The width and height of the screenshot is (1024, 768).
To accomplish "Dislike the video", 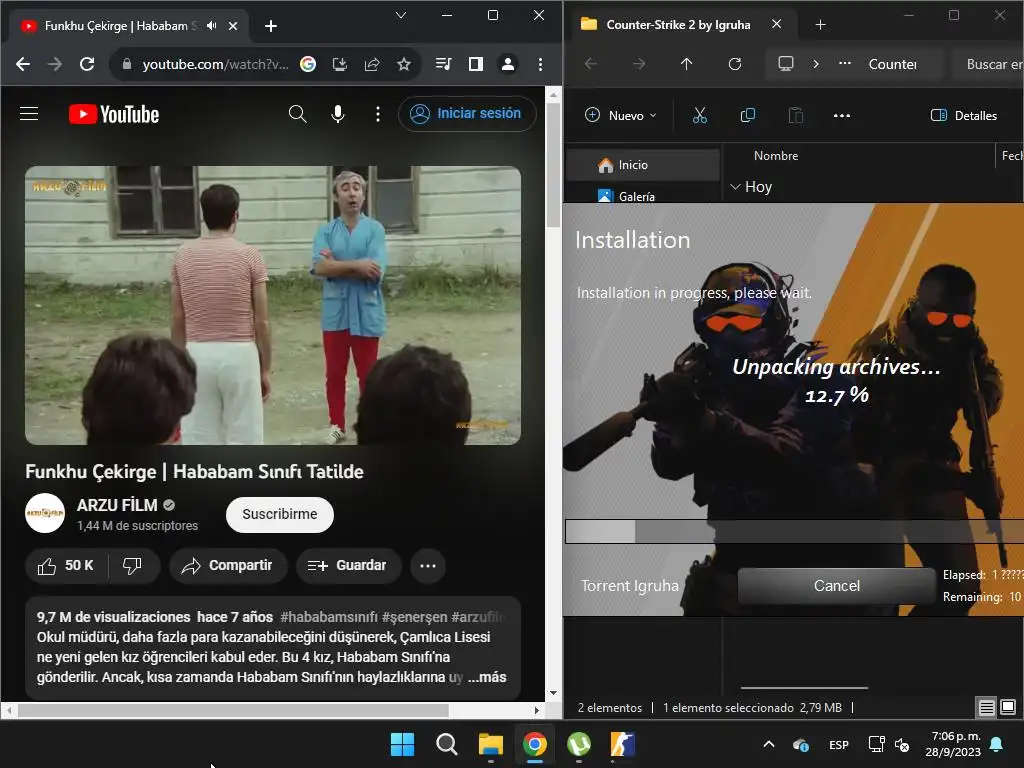I will [133, 566].
